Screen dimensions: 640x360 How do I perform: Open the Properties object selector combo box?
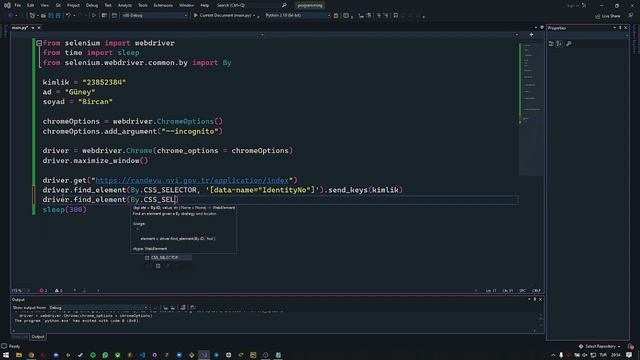point(588,36)
